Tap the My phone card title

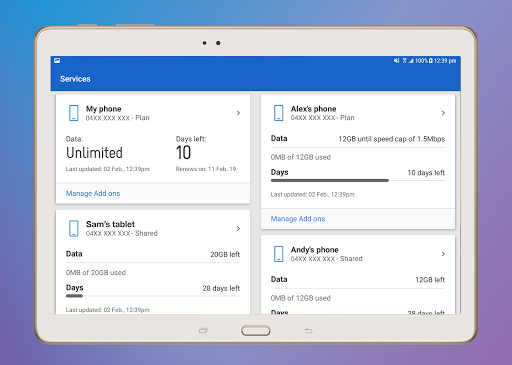click(x=104, y=109)
